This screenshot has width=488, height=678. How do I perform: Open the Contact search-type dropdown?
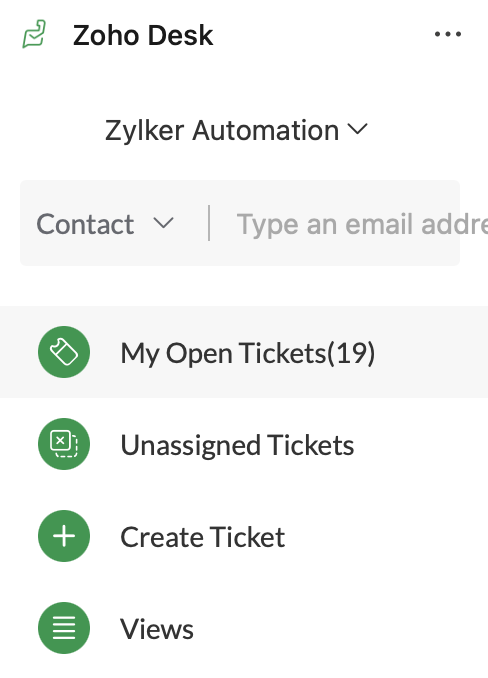coord(105,224)
